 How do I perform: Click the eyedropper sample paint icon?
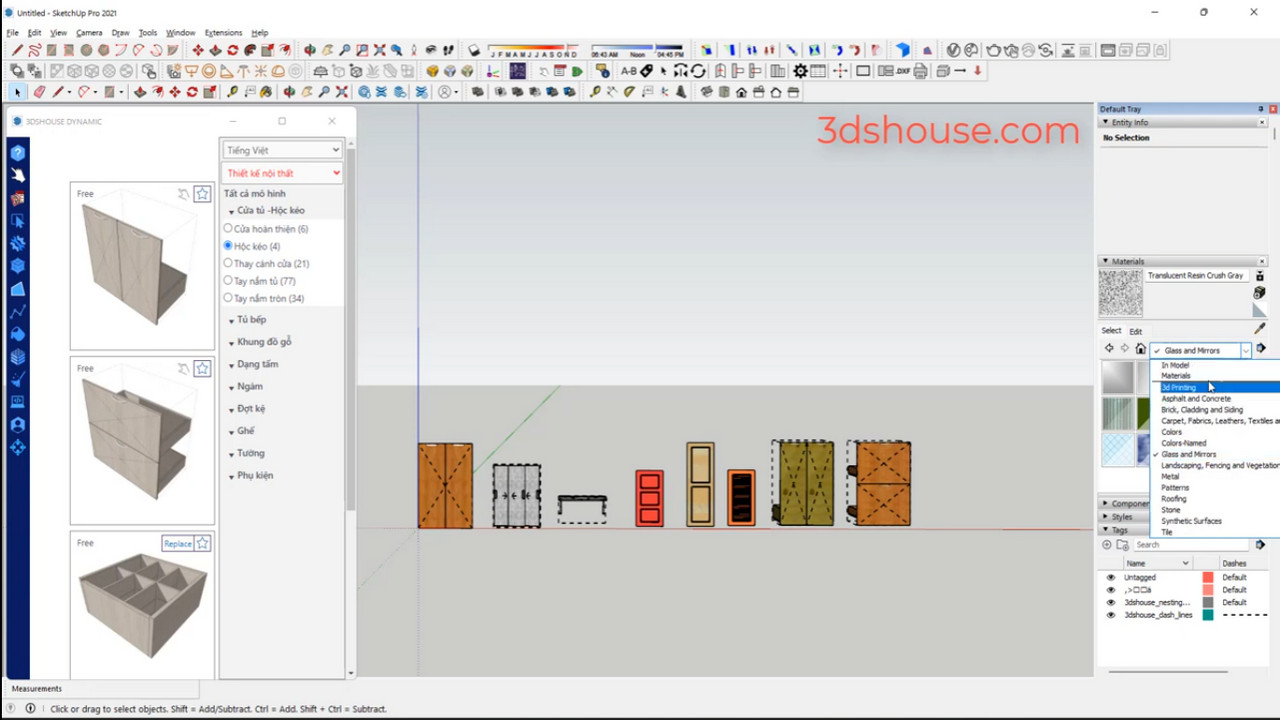pyautogui.click(x=1259, y=329)
